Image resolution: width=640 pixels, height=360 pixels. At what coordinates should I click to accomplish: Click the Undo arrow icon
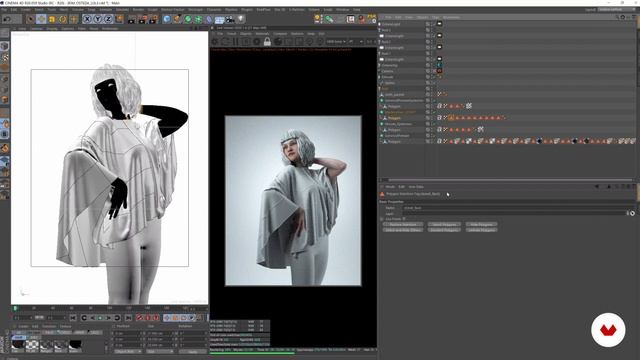(x=7, y=19)
